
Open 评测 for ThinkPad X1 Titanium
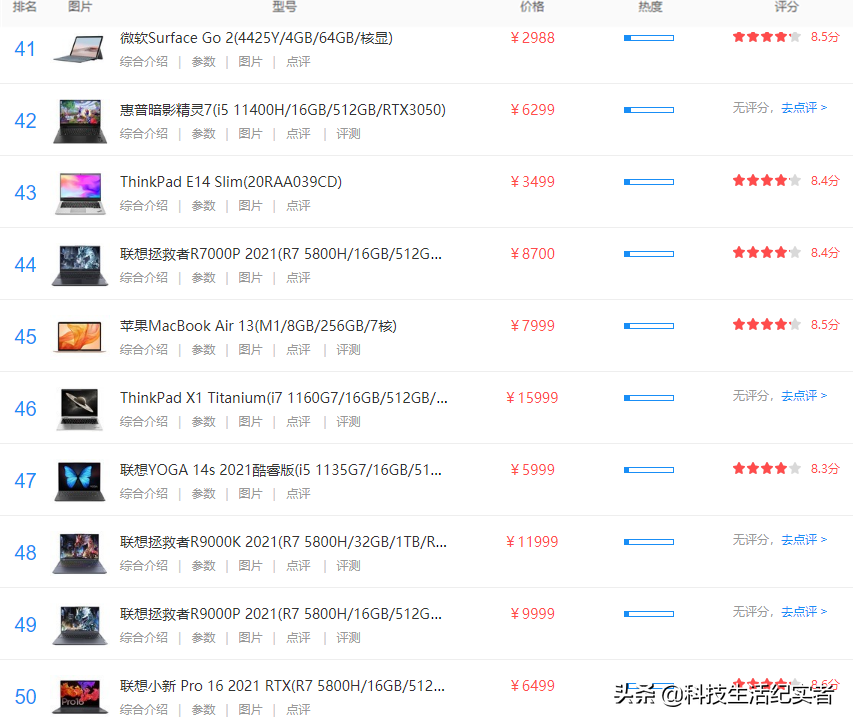[348, 422]
